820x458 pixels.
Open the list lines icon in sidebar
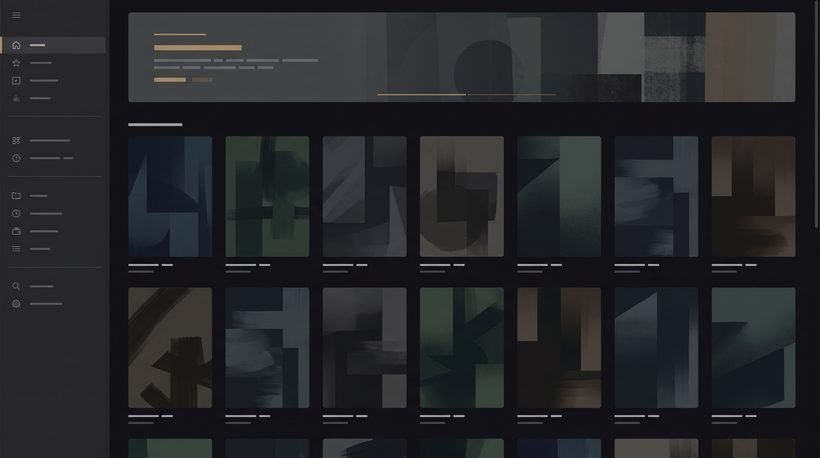16,249
